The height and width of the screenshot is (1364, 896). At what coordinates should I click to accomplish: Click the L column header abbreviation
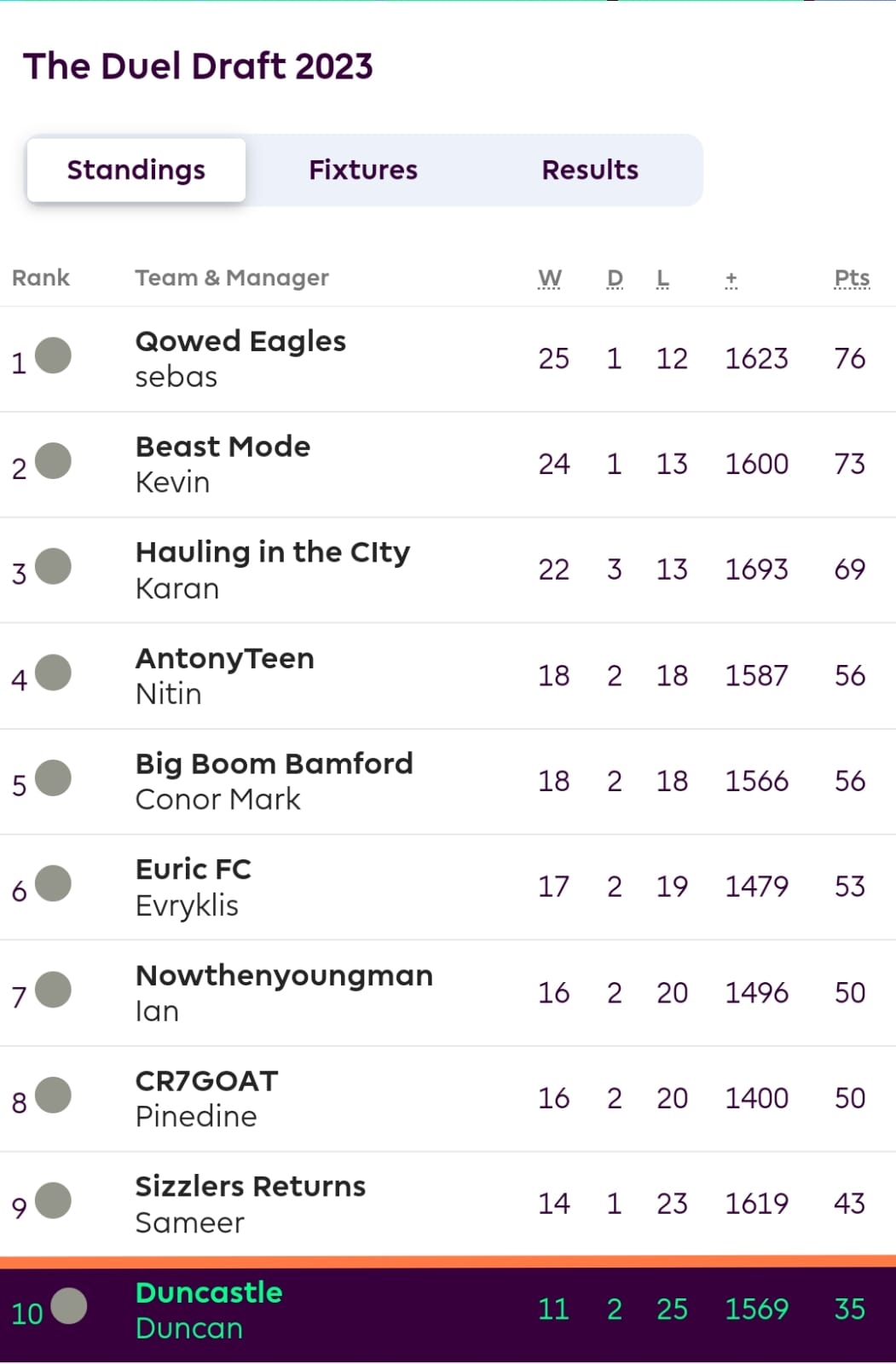point(663,279)
